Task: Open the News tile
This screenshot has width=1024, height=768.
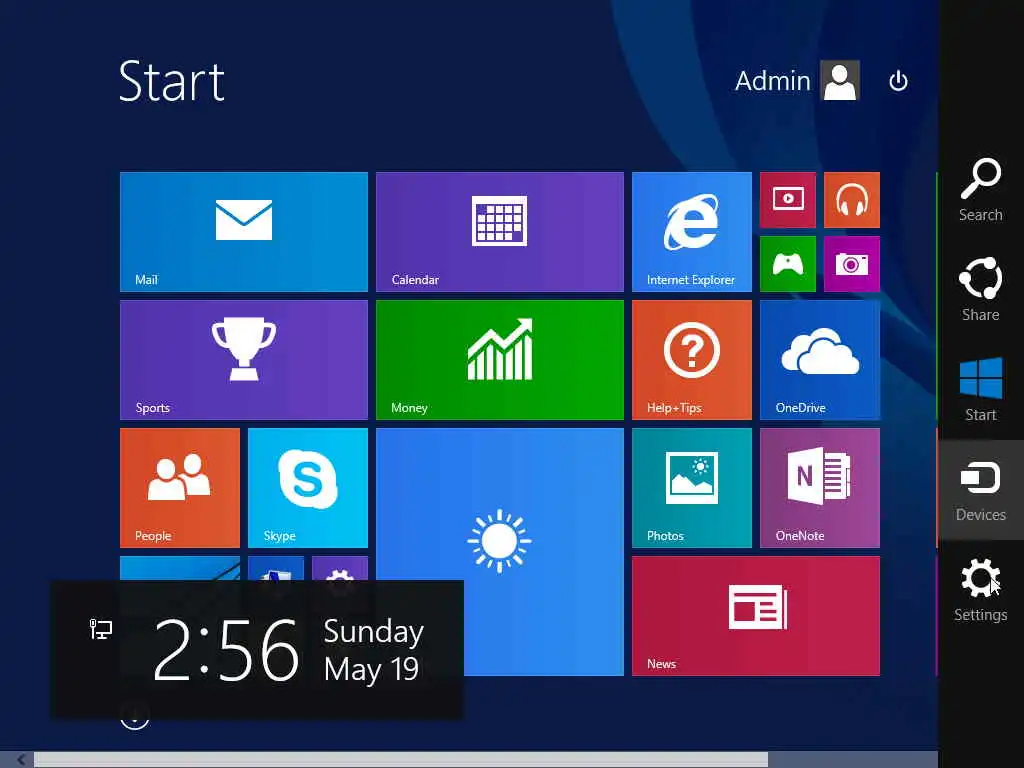Action: coord(756,616)
